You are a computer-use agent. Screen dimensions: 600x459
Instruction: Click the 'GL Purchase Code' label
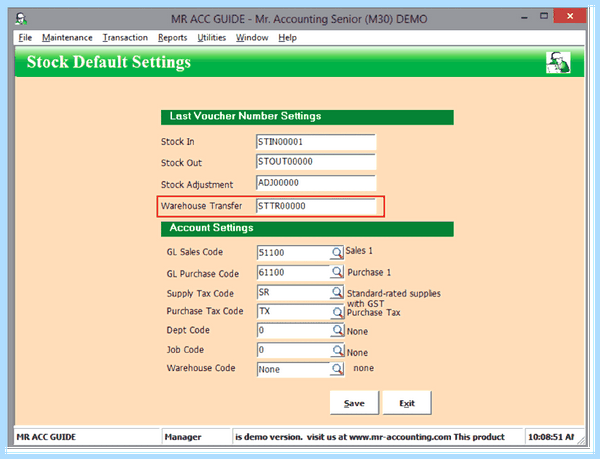point(202,274)
